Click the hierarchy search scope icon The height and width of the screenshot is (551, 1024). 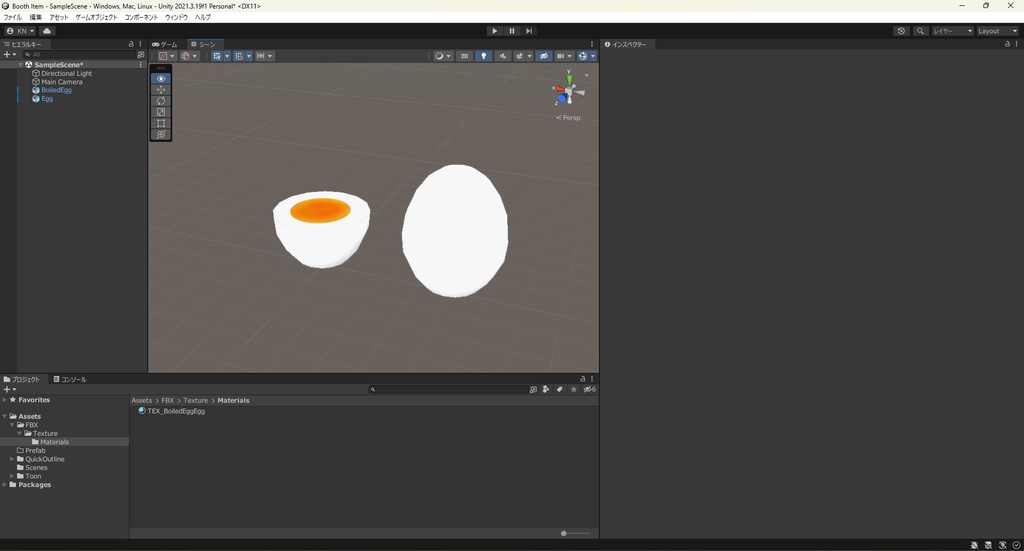(140, 55)
